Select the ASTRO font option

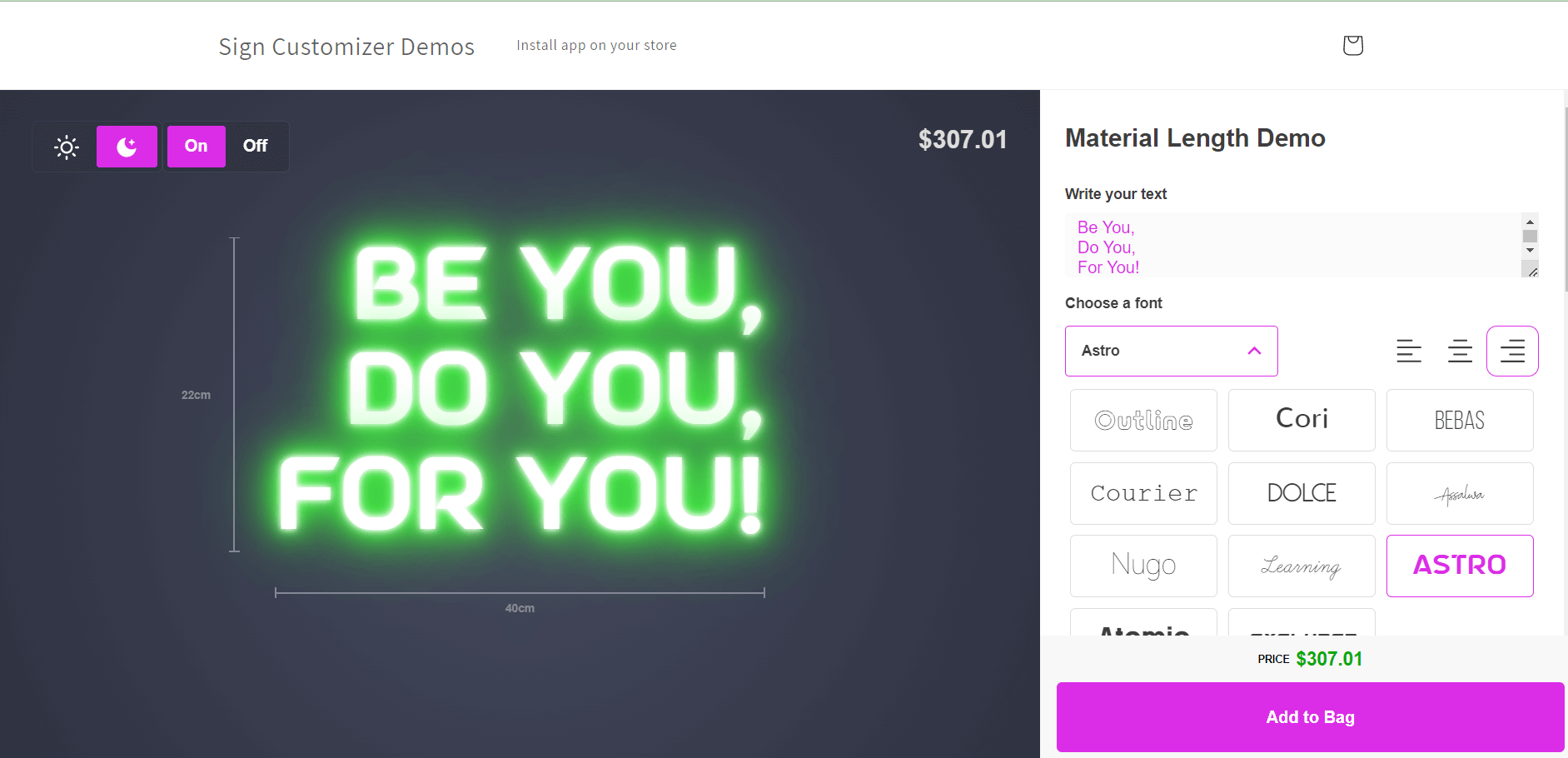pos(1459,566)
